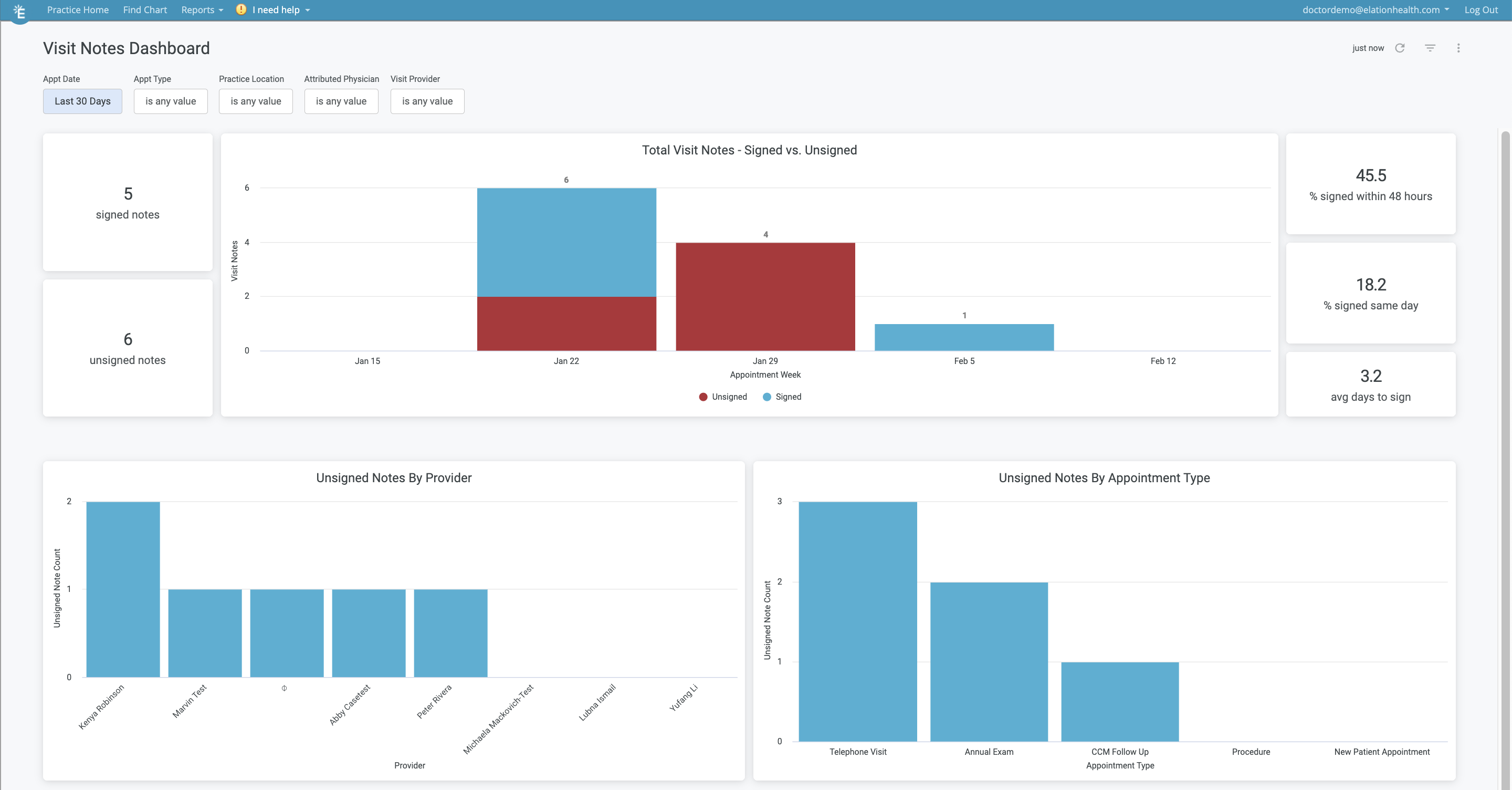1512x790 pixels.
Task: Toggle the Last 30 Days appointment date filter
Action: point(82,101)
